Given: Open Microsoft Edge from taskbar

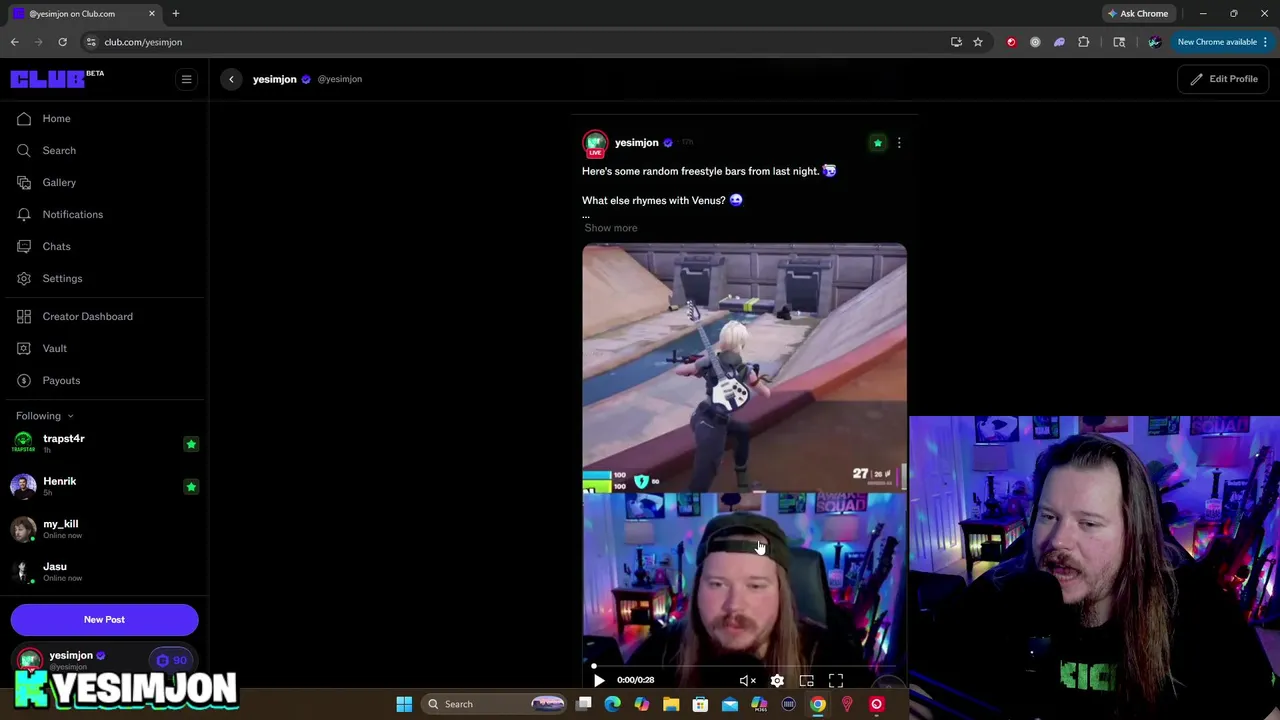Looking at the screenshot, I should tap(612, 704).
